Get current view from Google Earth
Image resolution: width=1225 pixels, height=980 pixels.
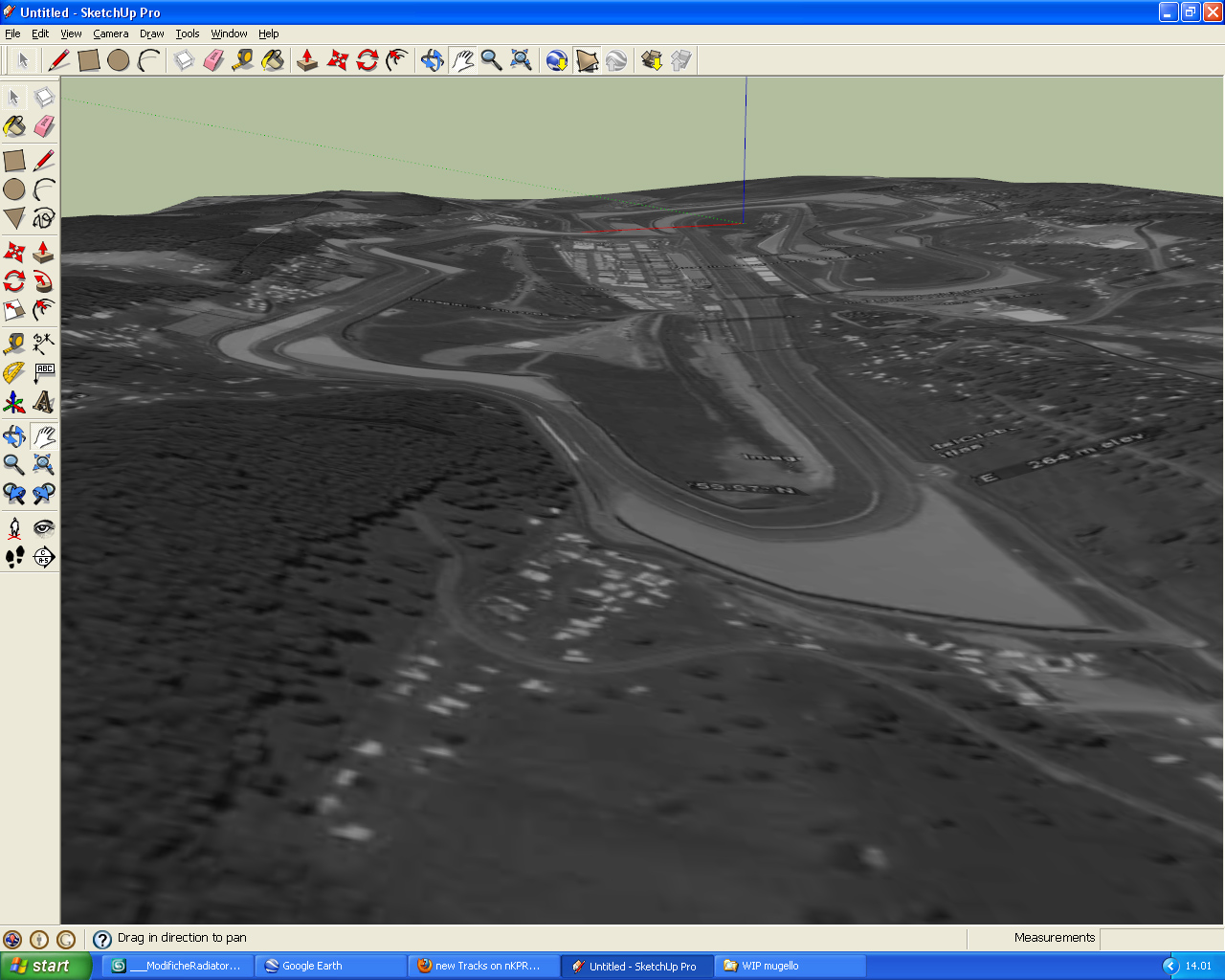click(557, 61)
